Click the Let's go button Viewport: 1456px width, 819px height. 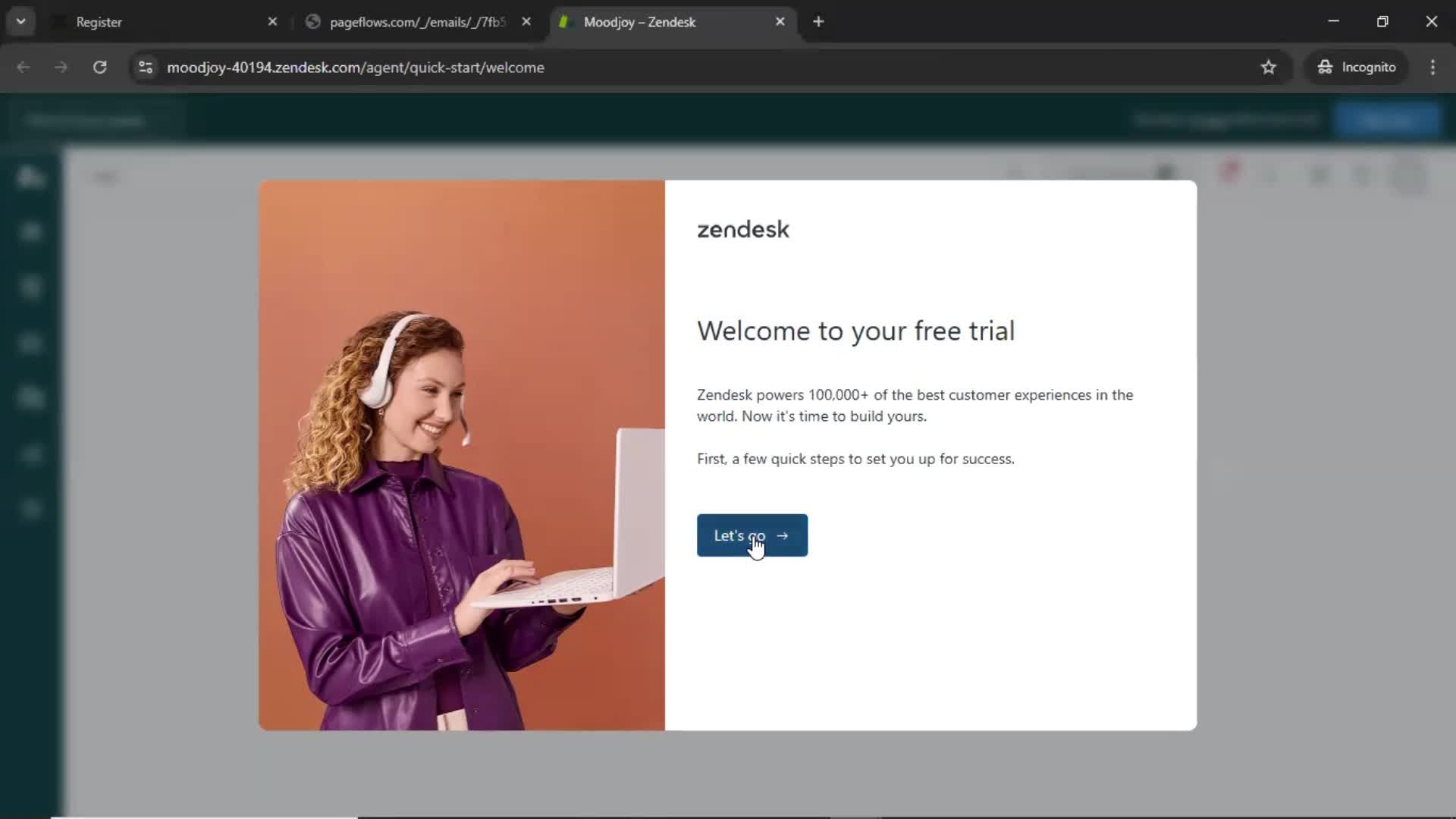point(752,535)
